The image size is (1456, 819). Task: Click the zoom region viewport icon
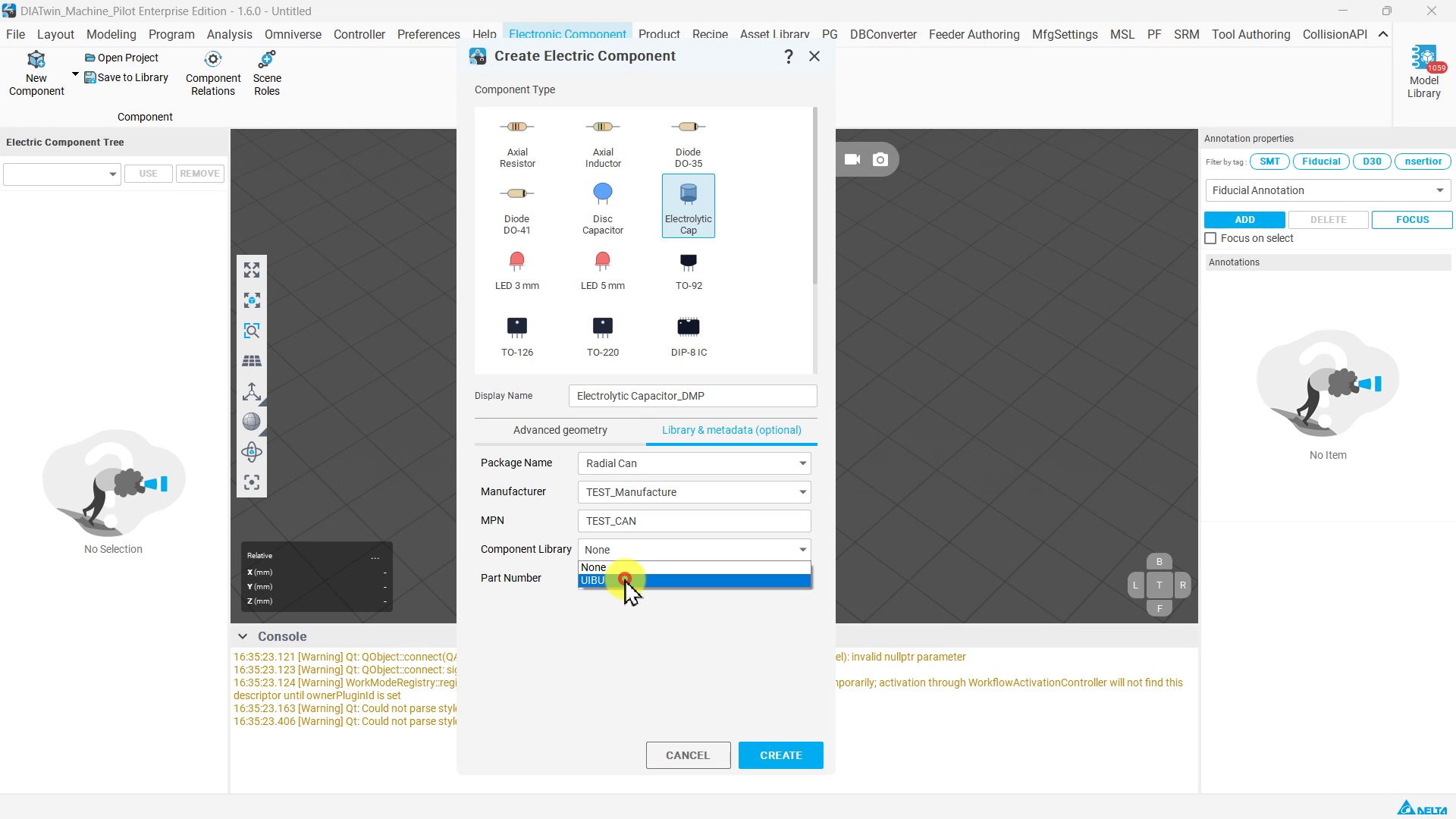[252, 331]
